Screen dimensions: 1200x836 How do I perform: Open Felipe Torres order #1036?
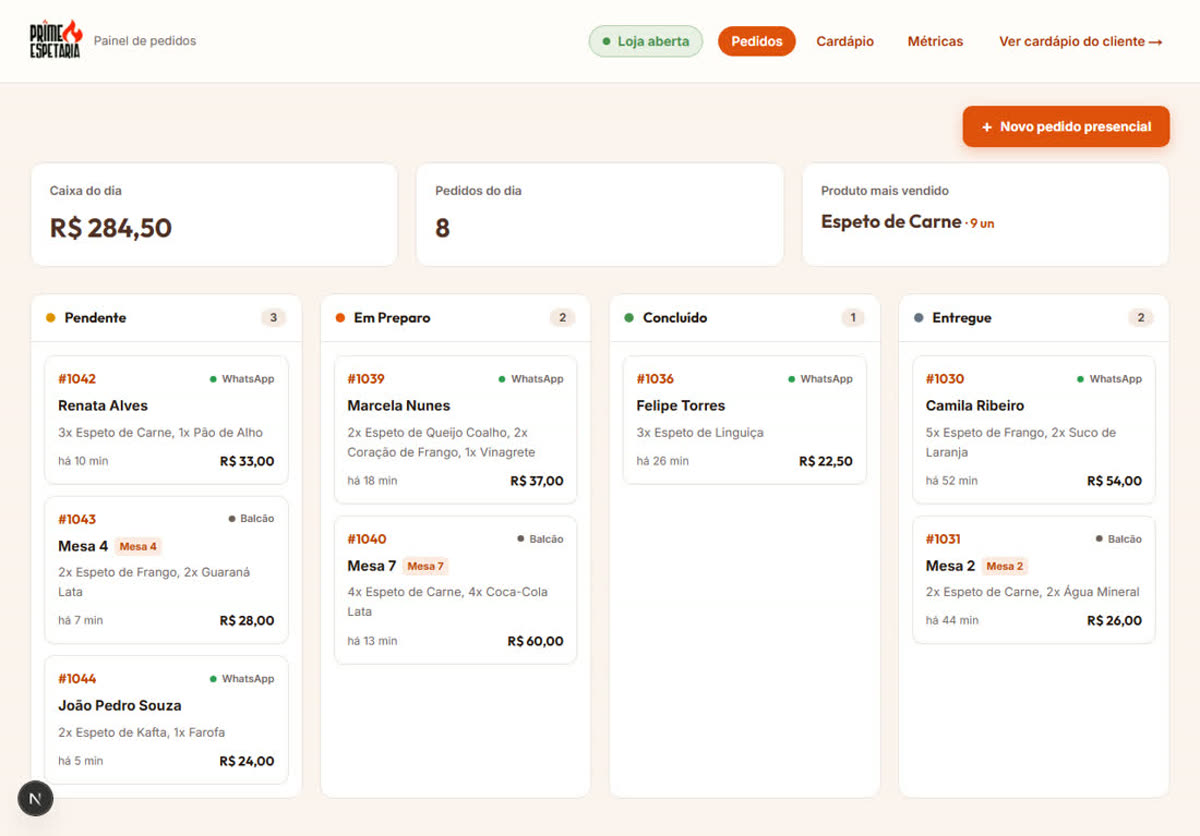[745, 420]
